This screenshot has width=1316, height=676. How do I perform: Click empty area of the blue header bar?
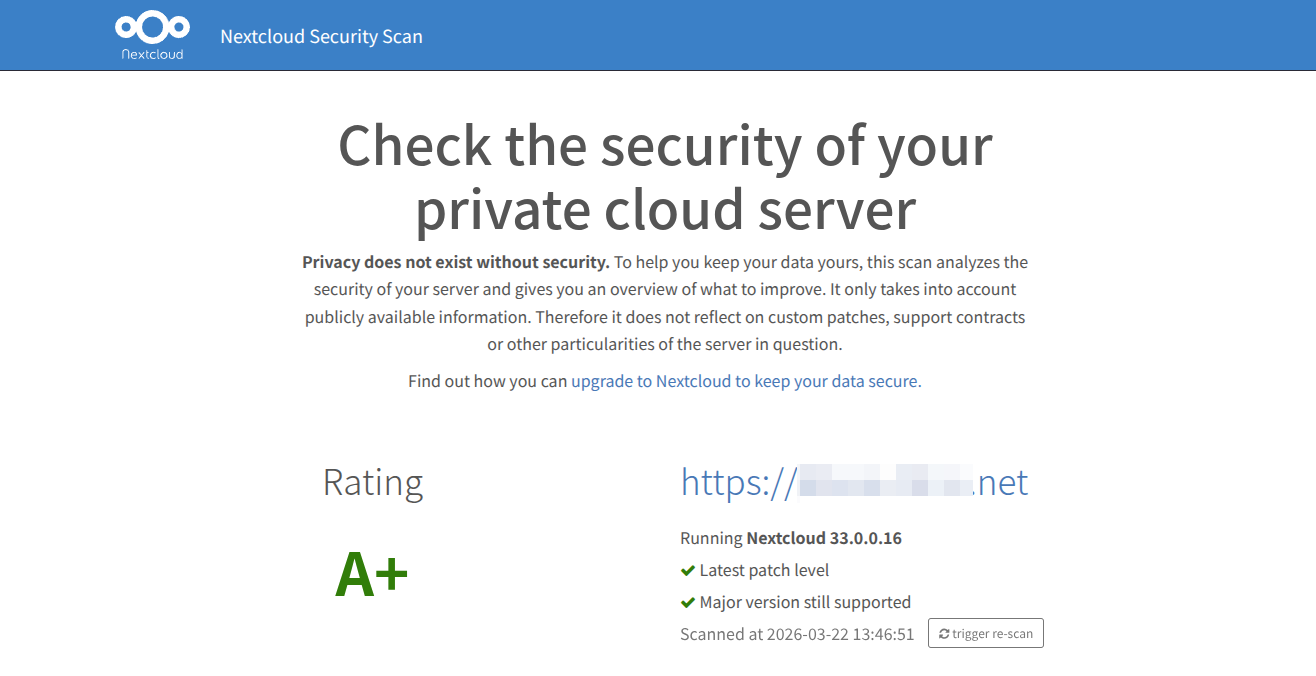(850, 36)
